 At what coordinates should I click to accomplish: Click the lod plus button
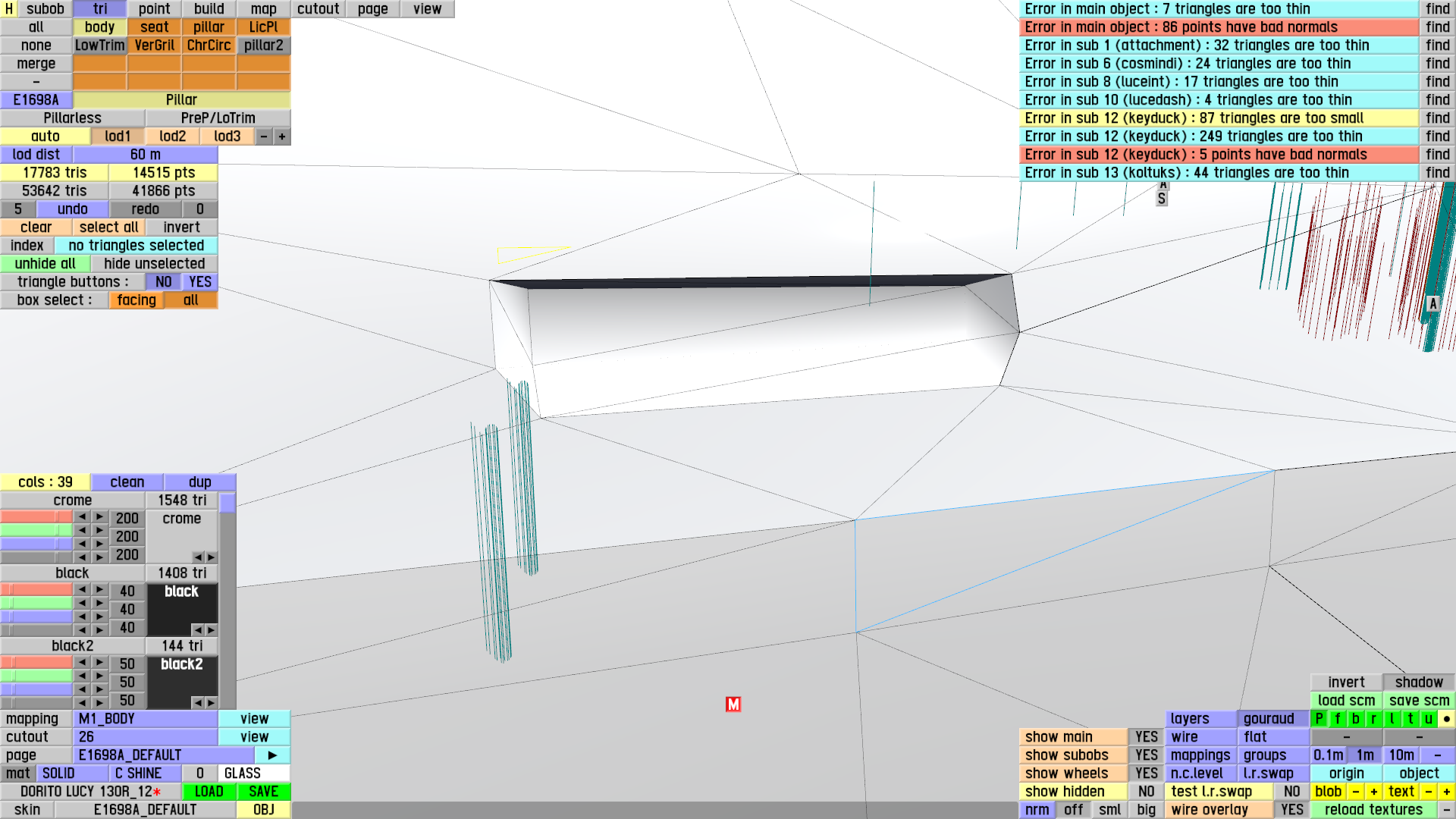[x=282, y=136]
